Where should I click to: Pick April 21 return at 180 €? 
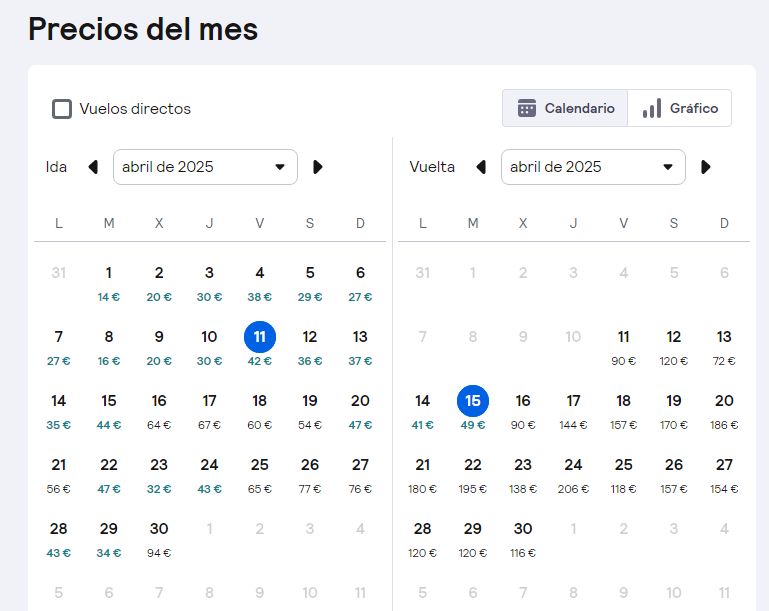point(422,476)
